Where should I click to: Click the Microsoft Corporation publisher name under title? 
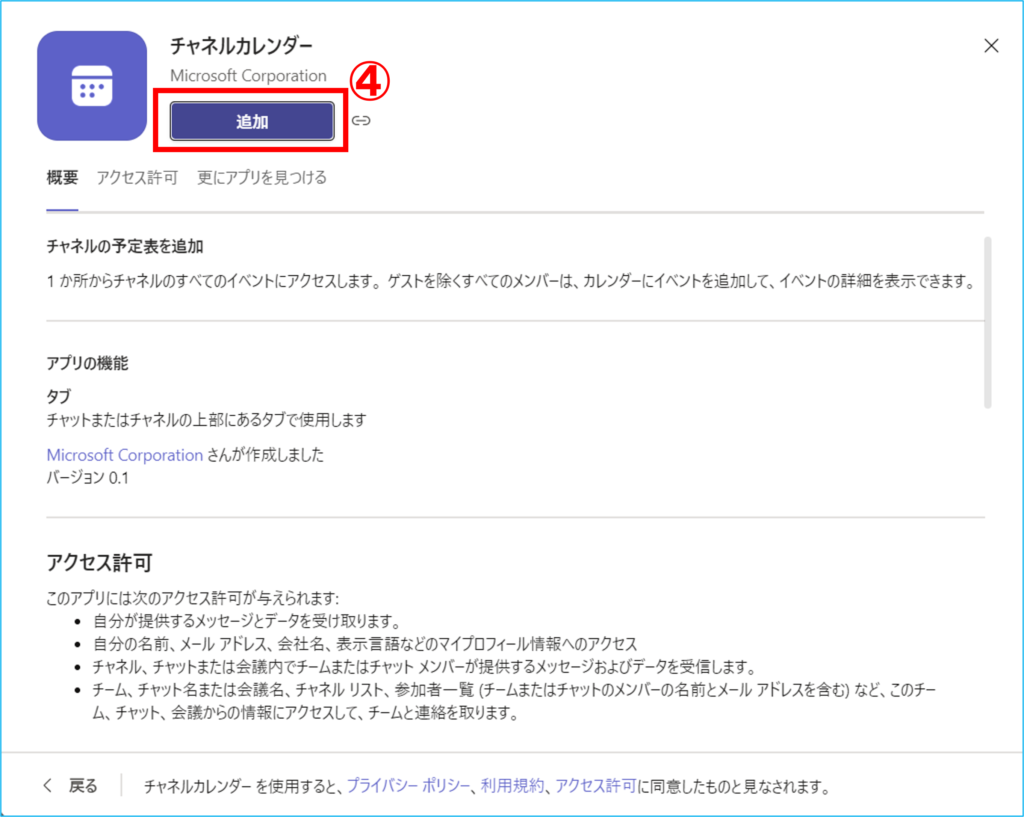(248, 75)
